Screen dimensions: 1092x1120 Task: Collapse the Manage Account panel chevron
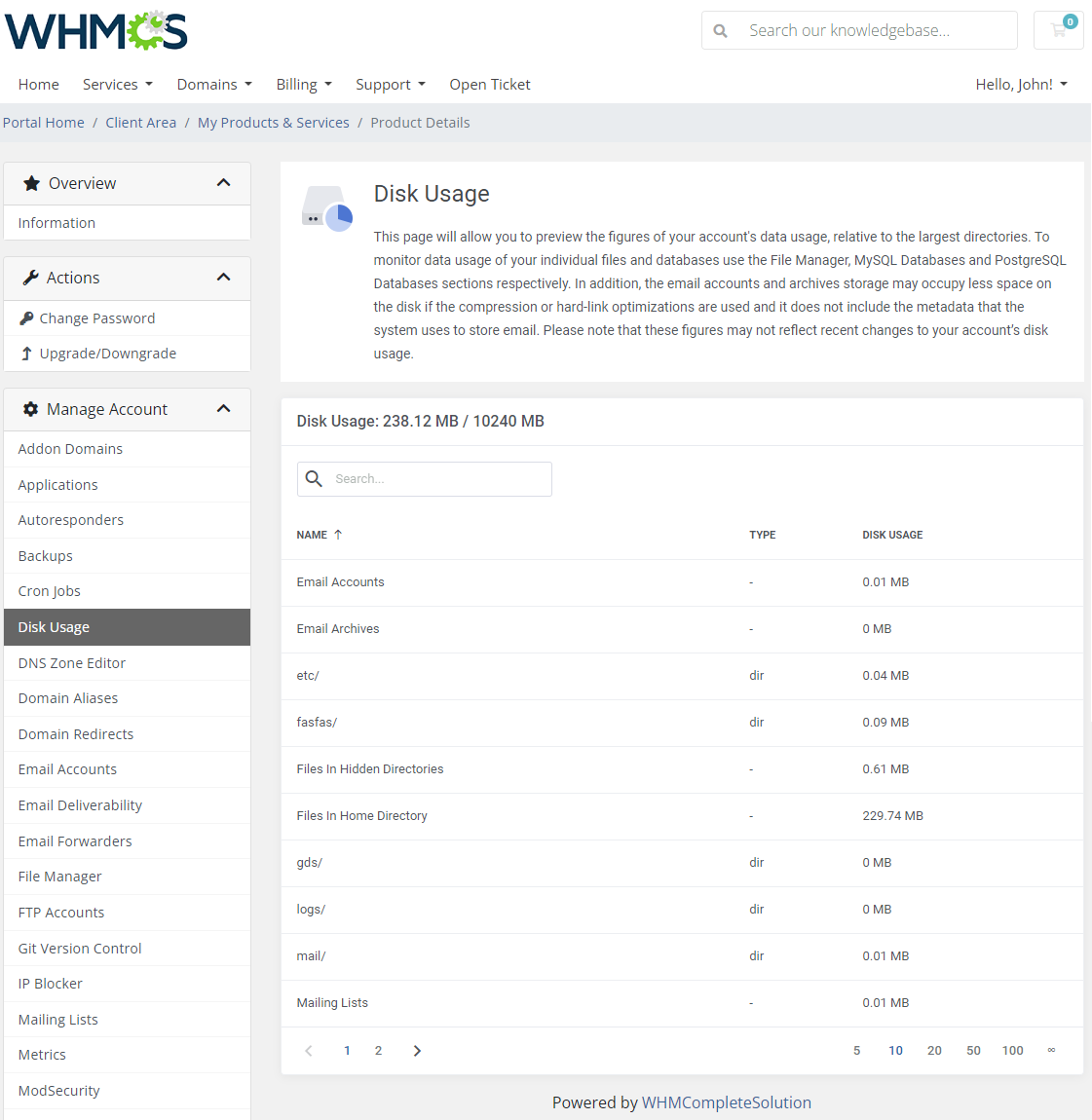(224, 409)
